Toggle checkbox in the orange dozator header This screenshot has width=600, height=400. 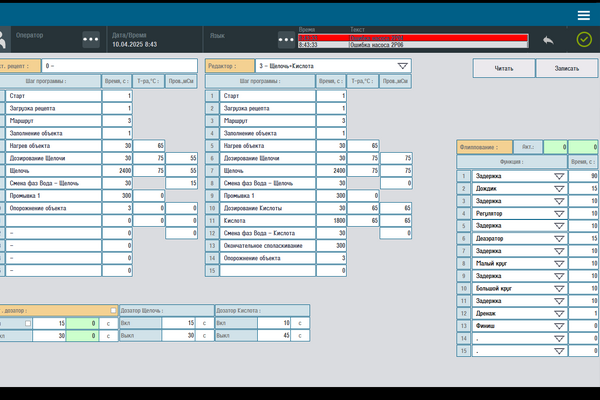[x=113, y=310]
